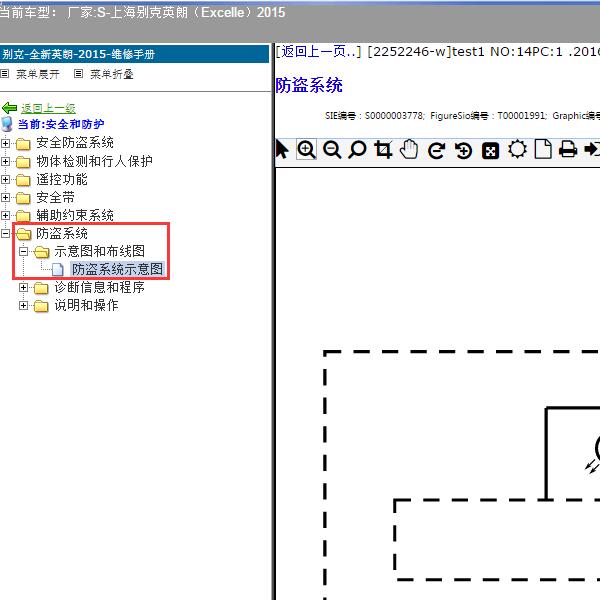Click the blue 防盗系统 page heading
The height and width of the screenshot is (600, 600).
[x=309, y=85]
